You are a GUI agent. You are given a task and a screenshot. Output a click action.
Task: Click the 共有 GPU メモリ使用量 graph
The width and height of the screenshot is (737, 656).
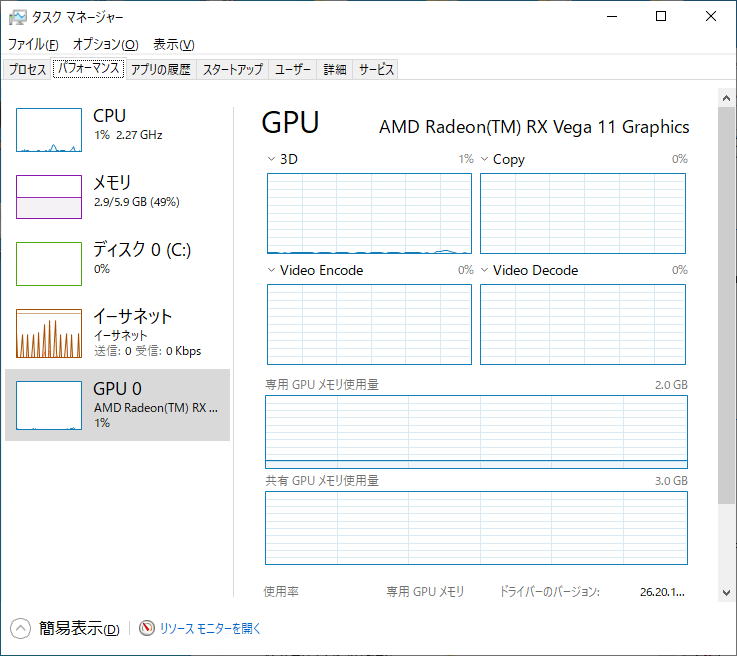(476, 528)
